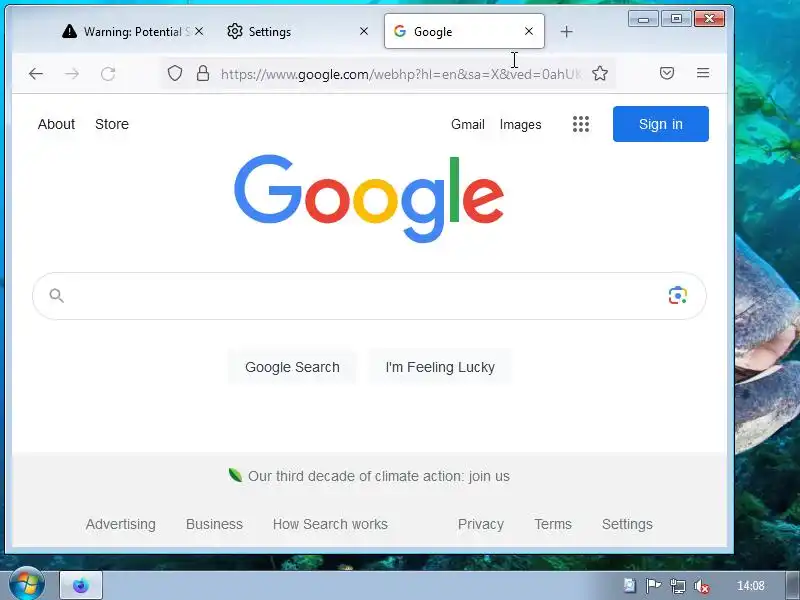
Task: Click the muted volume tray icon
Action: (x=703, y=586)
